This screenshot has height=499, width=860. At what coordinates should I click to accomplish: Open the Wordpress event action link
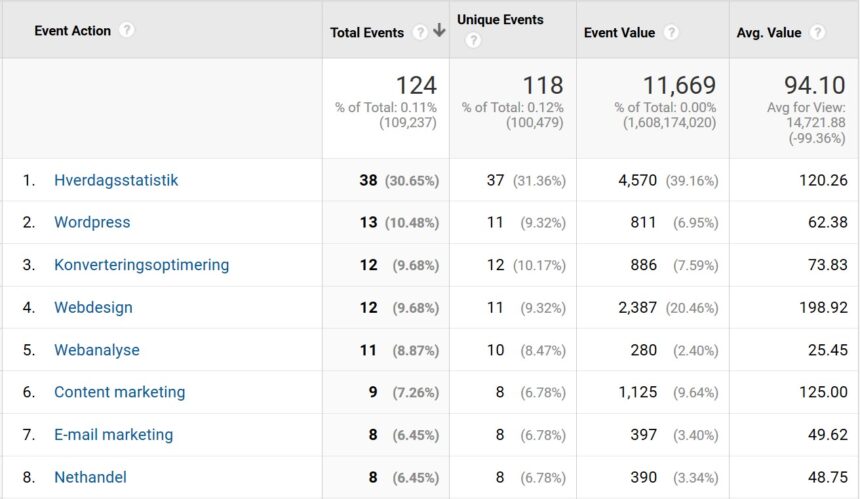click(x=92, y=222)
